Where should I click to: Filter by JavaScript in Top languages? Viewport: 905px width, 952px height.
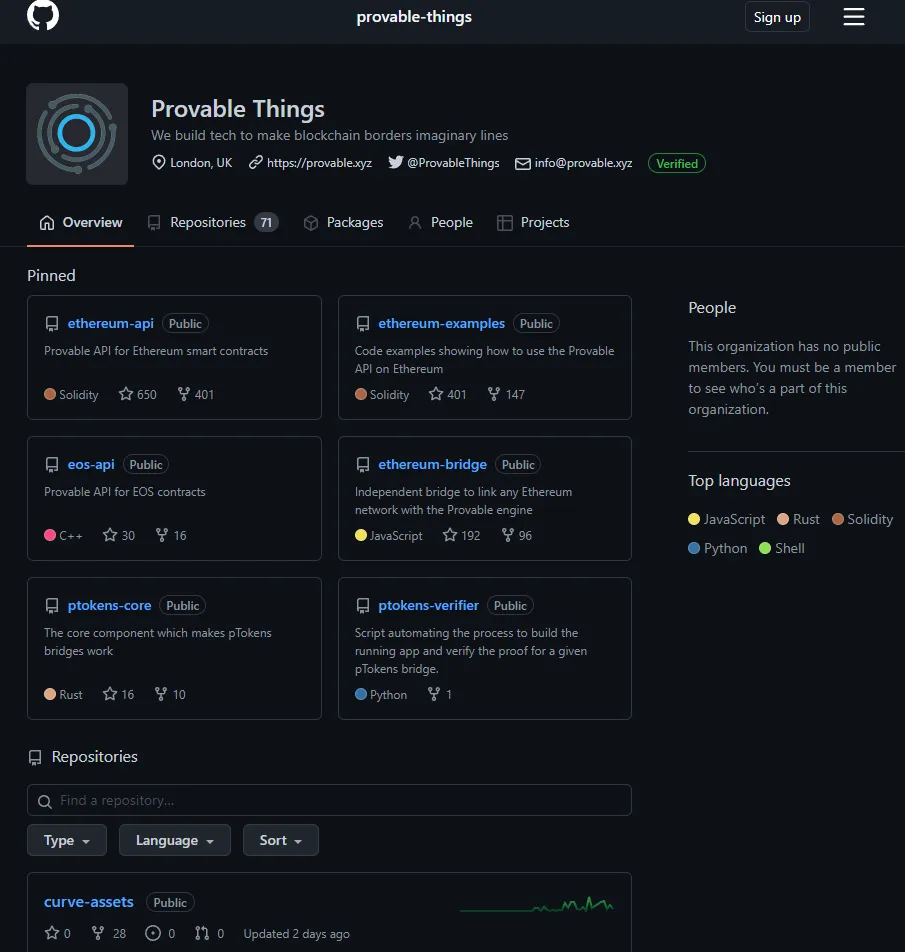coord(727,519)
